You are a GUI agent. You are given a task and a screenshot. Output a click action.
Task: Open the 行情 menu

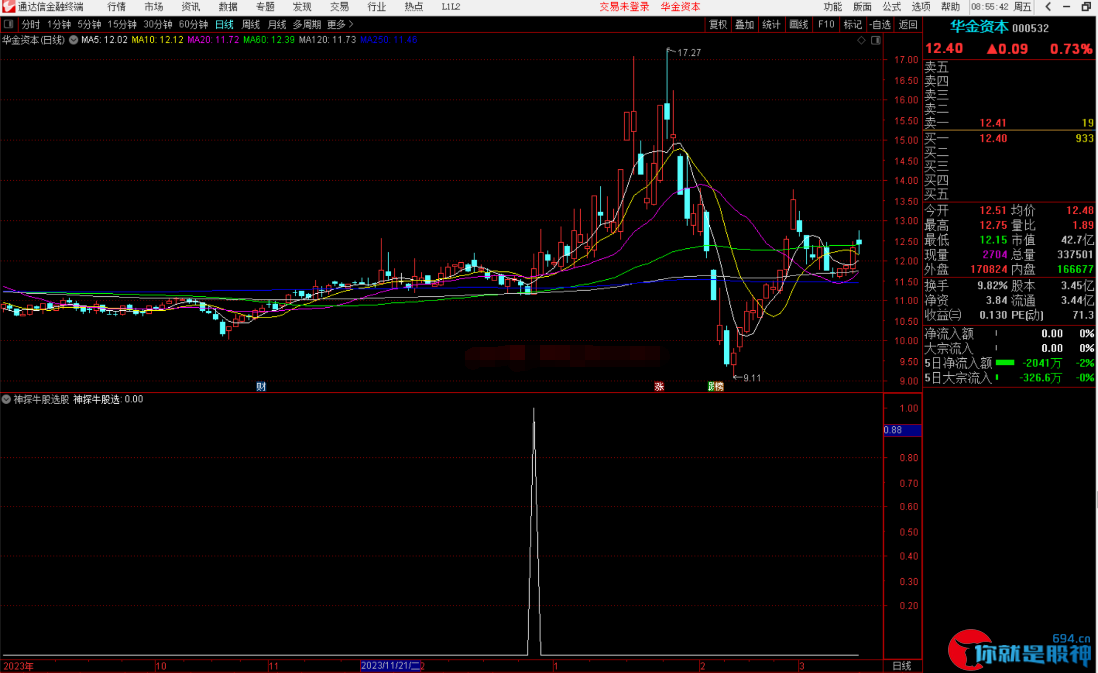pos(117,6)
